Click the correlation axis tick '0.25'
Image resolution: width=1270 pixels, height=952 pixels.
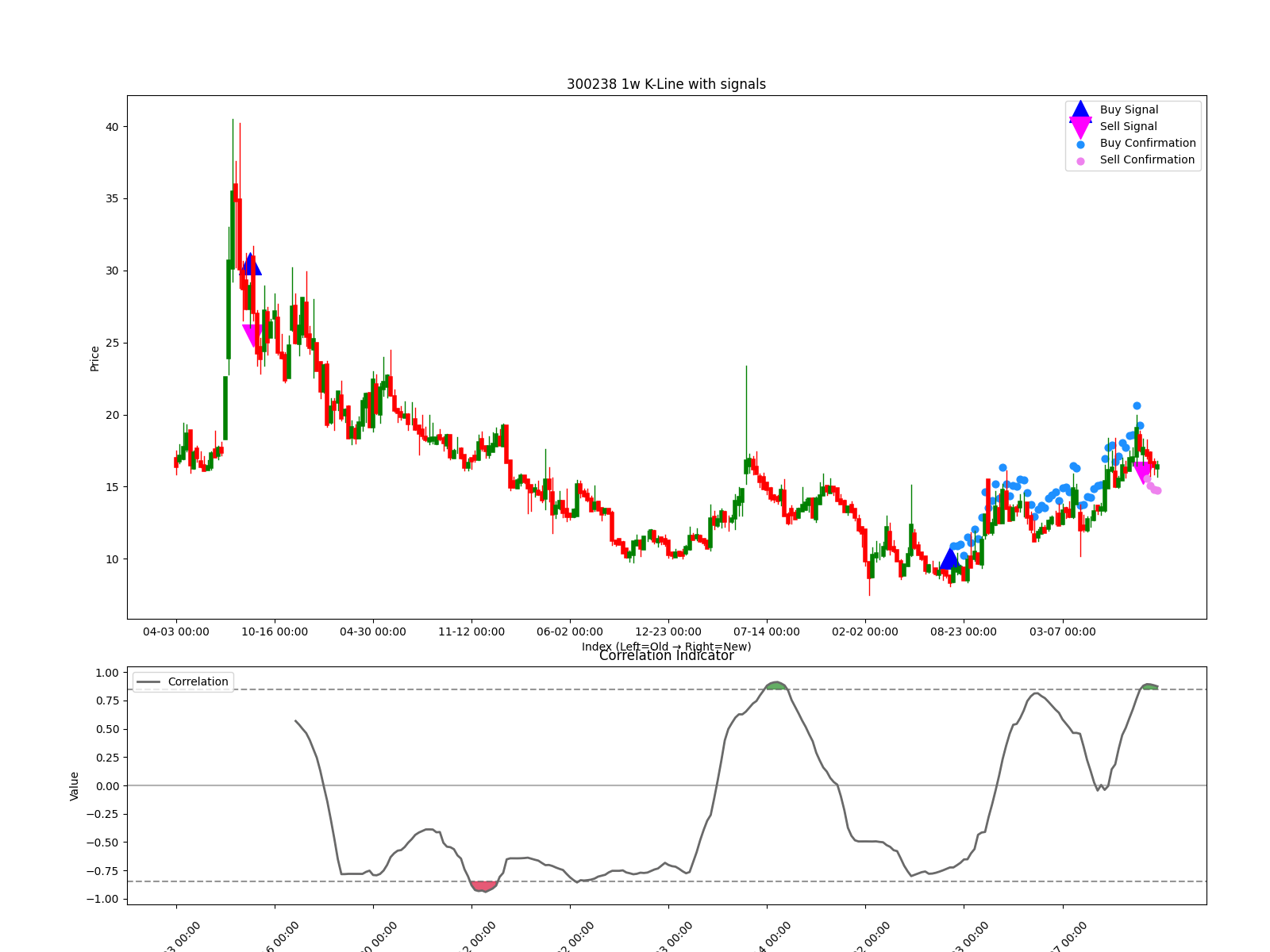tap(107, 758)
